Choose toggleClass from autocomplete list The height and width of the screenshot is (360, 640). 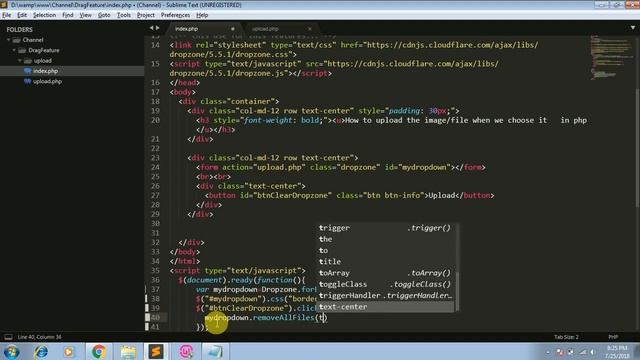click(386, 284)
